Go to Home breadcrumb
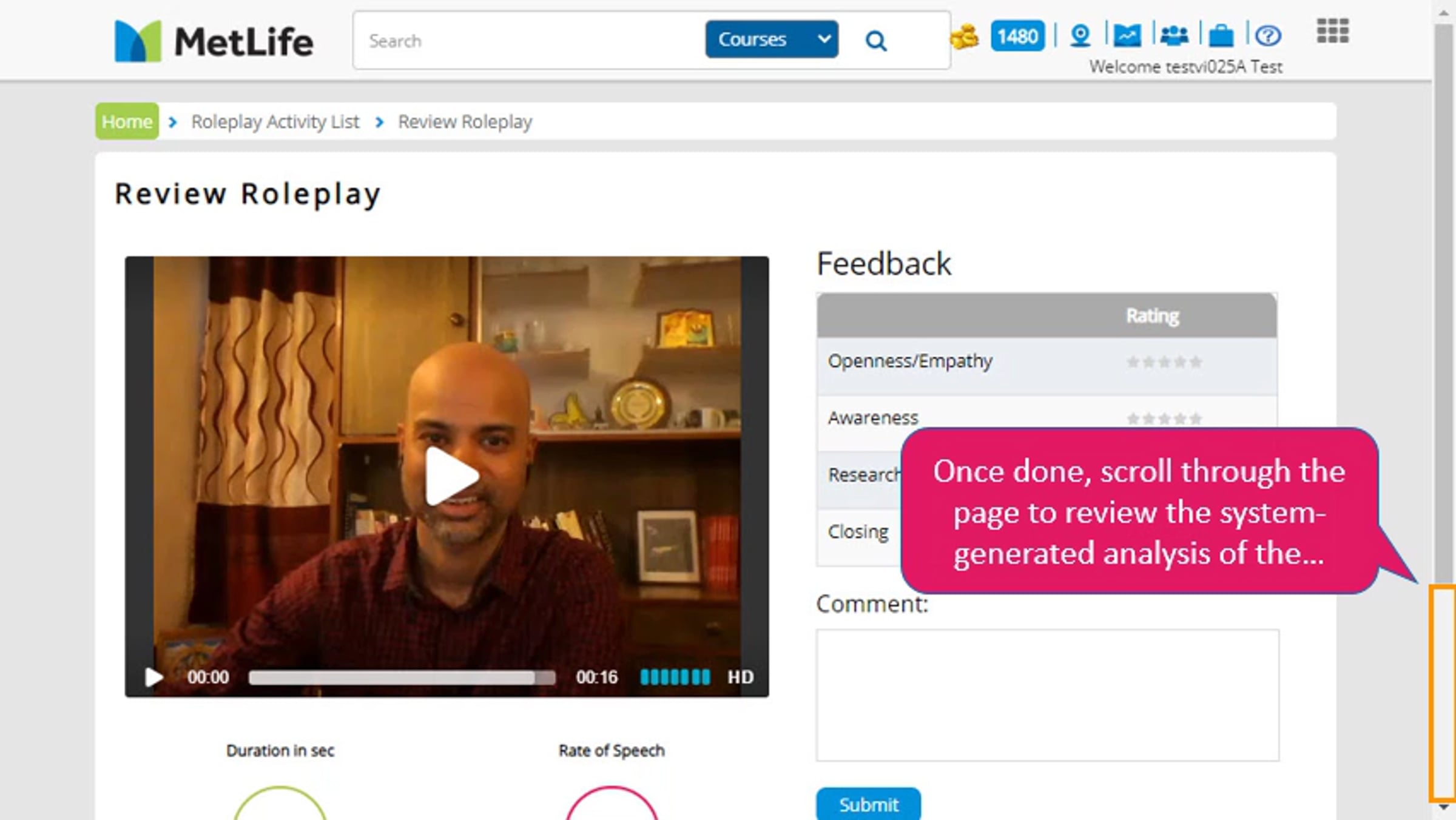The height and width of the screenshot is (820, 1456). click(127, 121)
